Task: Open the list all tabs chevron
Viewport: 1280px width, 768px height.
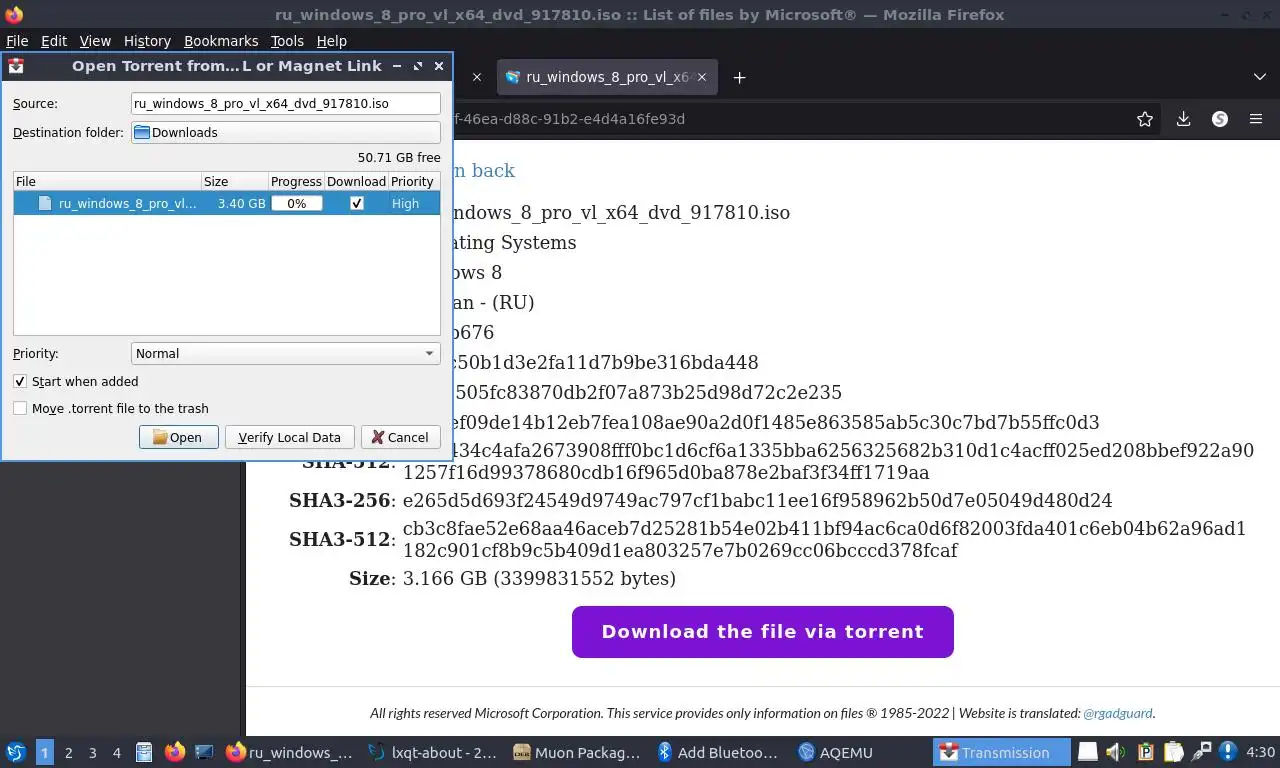Action: pyautogui.click(x=1260, y=77)
